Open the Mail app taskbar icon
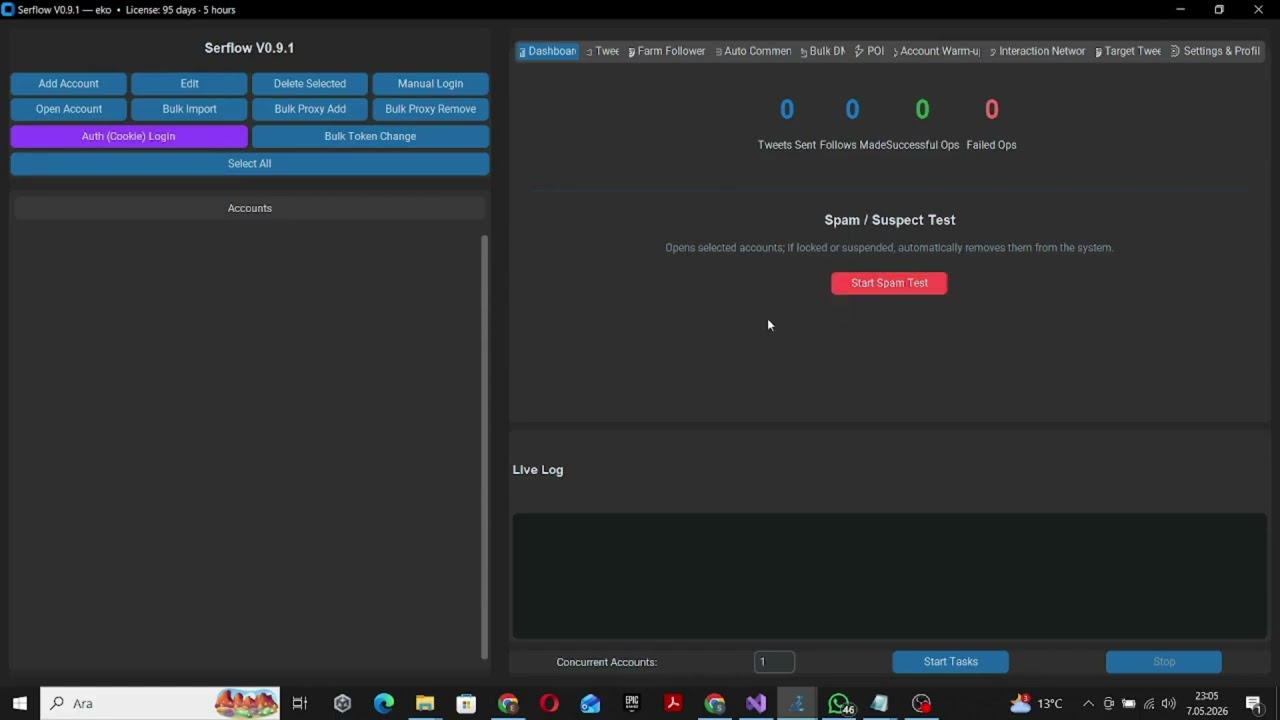The height and width of the screenshot is (720, 1280). click(x=590, y=703)
